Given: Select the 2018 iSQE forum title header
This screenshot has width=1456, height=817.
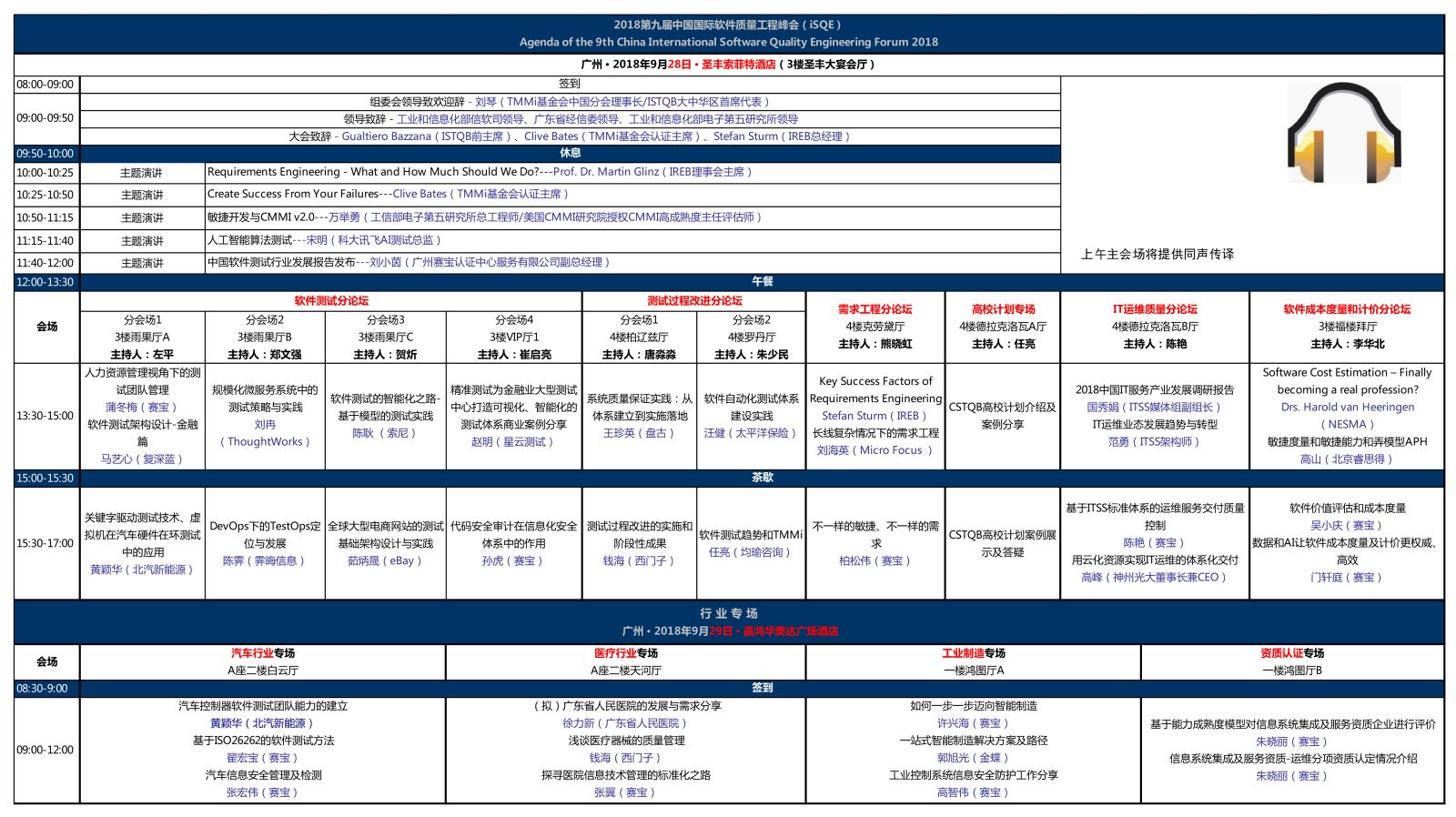Looking at the screenshot, I should point(727,25).
